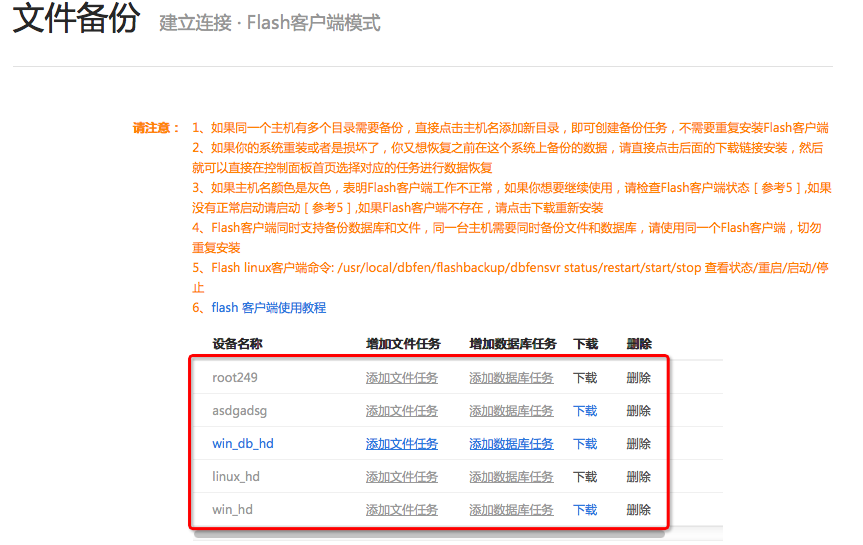Image resolution: width=863 pixels, height=545 pixels.
Task: Delete the asdgadsg device
Action: pyautogui.click(x=638, y=411)
